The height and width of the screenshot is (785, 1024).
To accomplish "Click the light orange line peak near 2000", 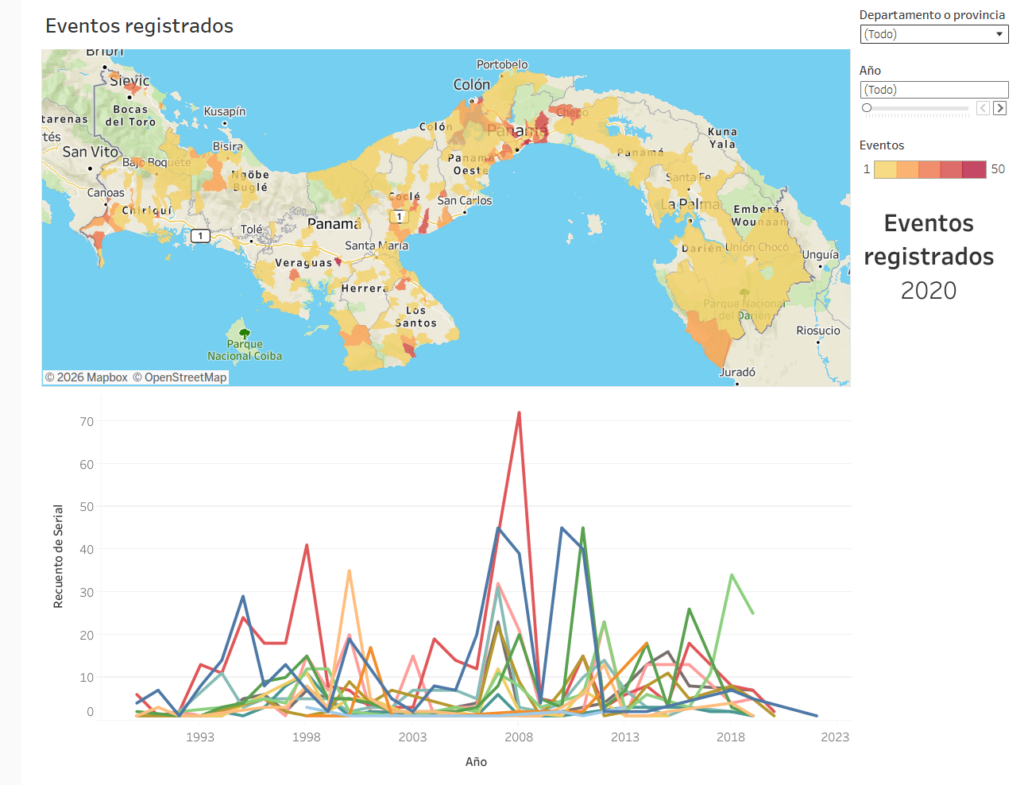I will point(349,571).
